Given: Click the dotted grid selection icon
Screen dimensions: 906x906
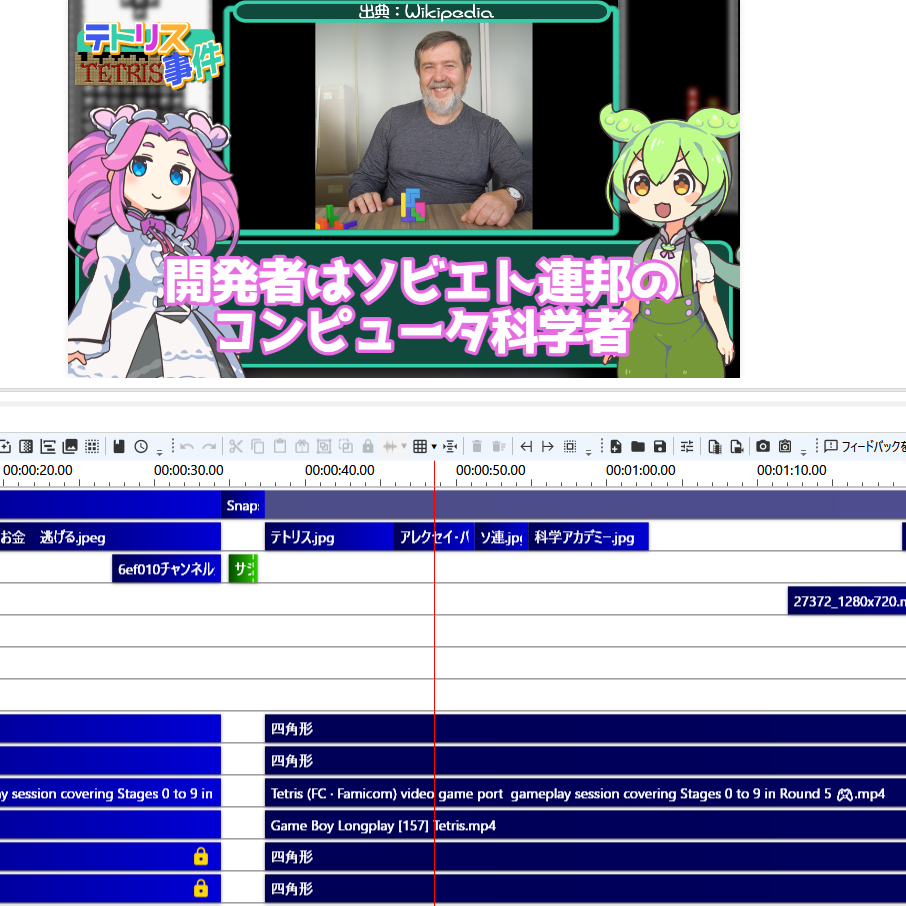Looking at the screenshot, I should click(92, 446).
